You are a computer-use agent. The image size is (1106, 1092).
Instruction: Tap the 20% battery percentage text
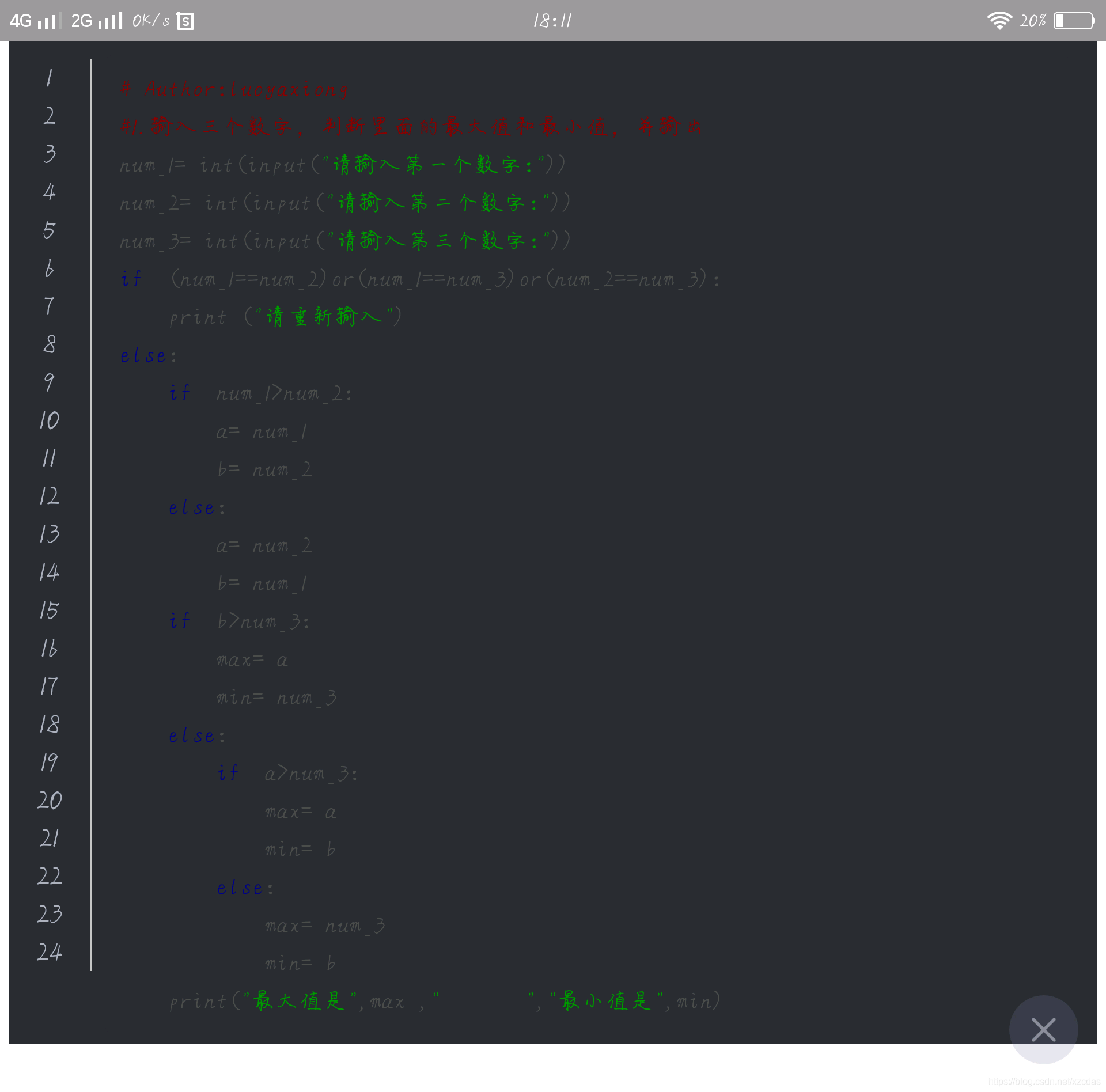pos(1032,21)
